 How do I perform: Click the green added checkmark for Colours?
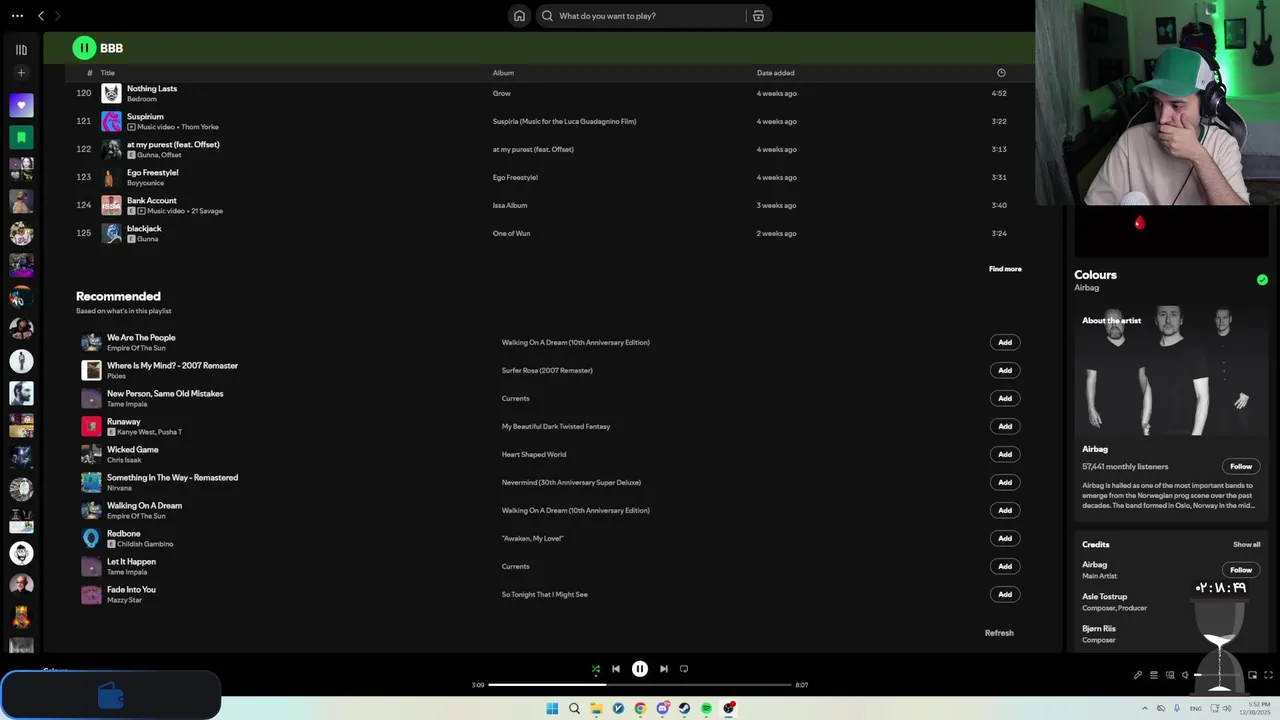[1262, 280]
